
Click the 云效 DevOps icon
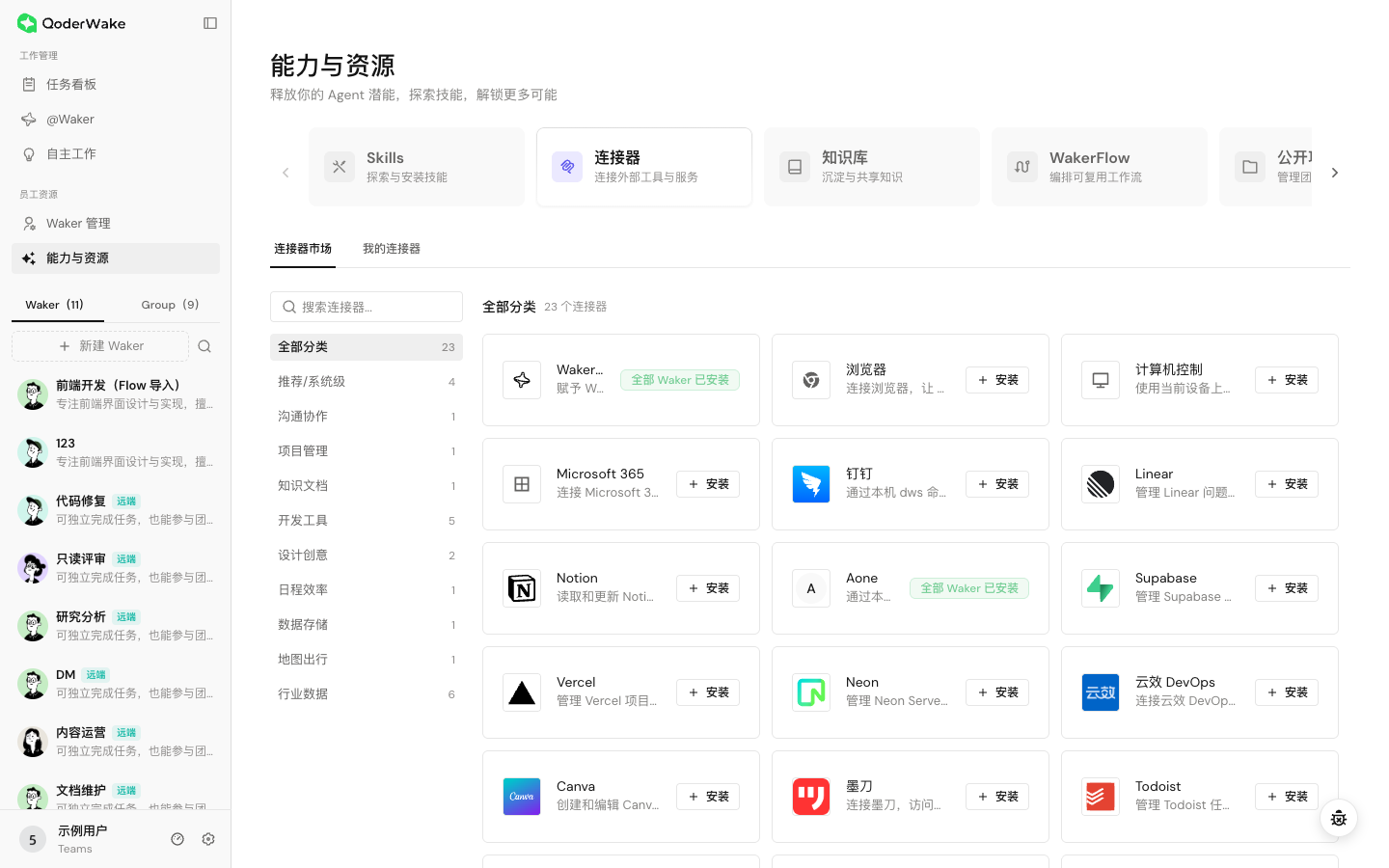point(1101,692)
